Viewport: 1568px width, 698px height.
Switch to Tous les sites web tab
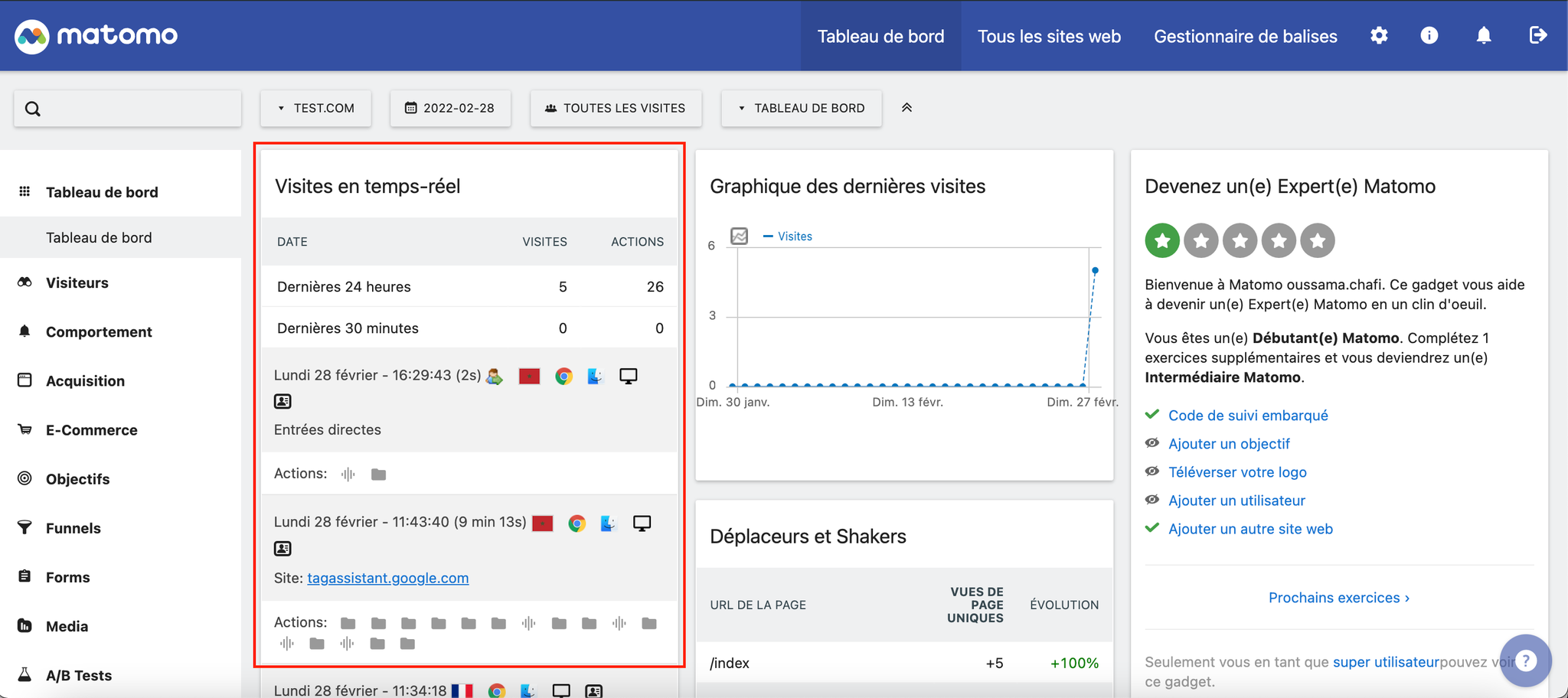coord(1049,36)
